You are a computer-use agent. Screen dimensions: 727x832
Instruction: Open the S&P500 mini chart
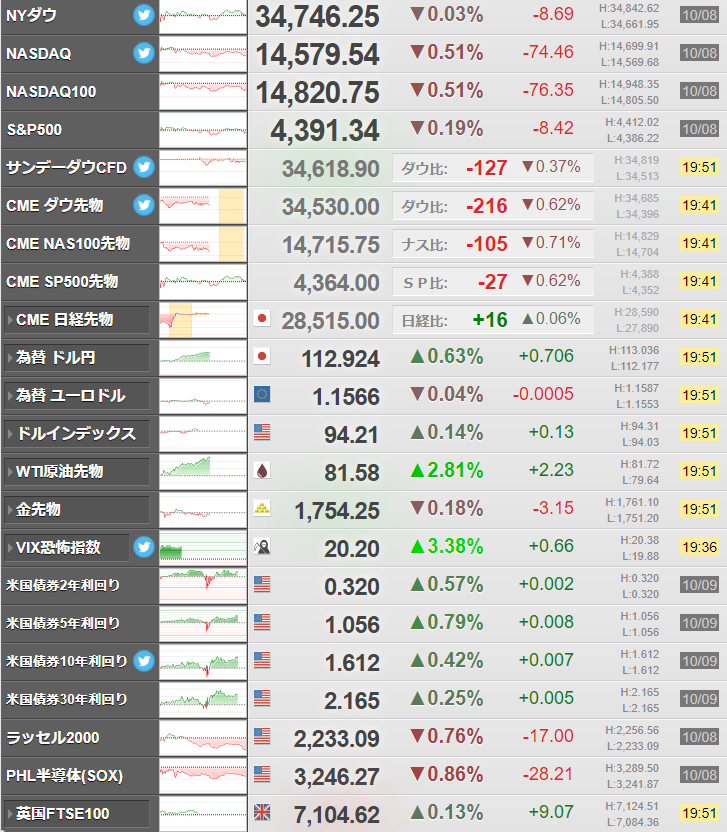point(203,130)
